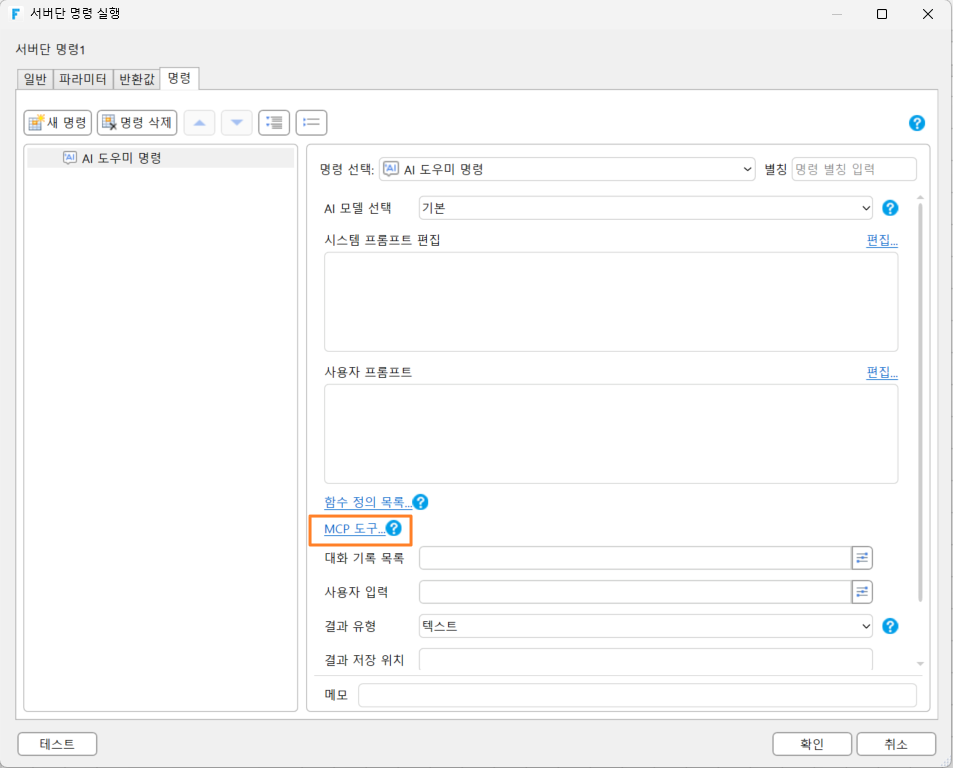Open the 명령 선택 dropdown

pyautogui.click(x=567, y=170)
